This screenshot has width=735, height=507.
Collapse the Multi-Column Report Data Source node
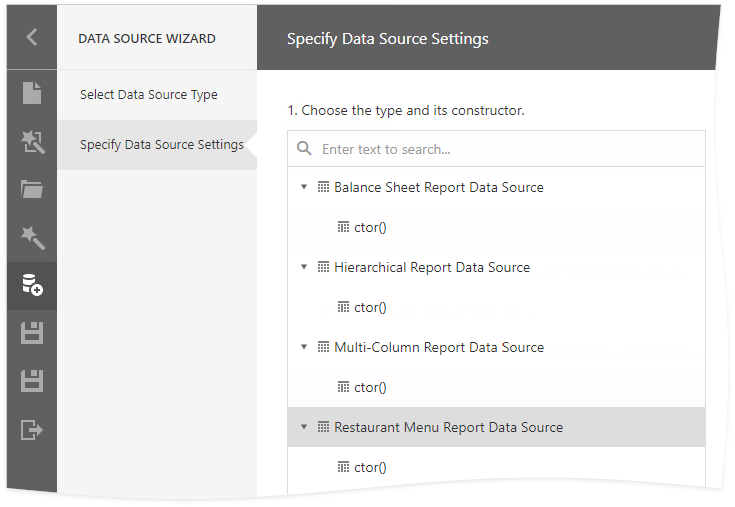304,347
